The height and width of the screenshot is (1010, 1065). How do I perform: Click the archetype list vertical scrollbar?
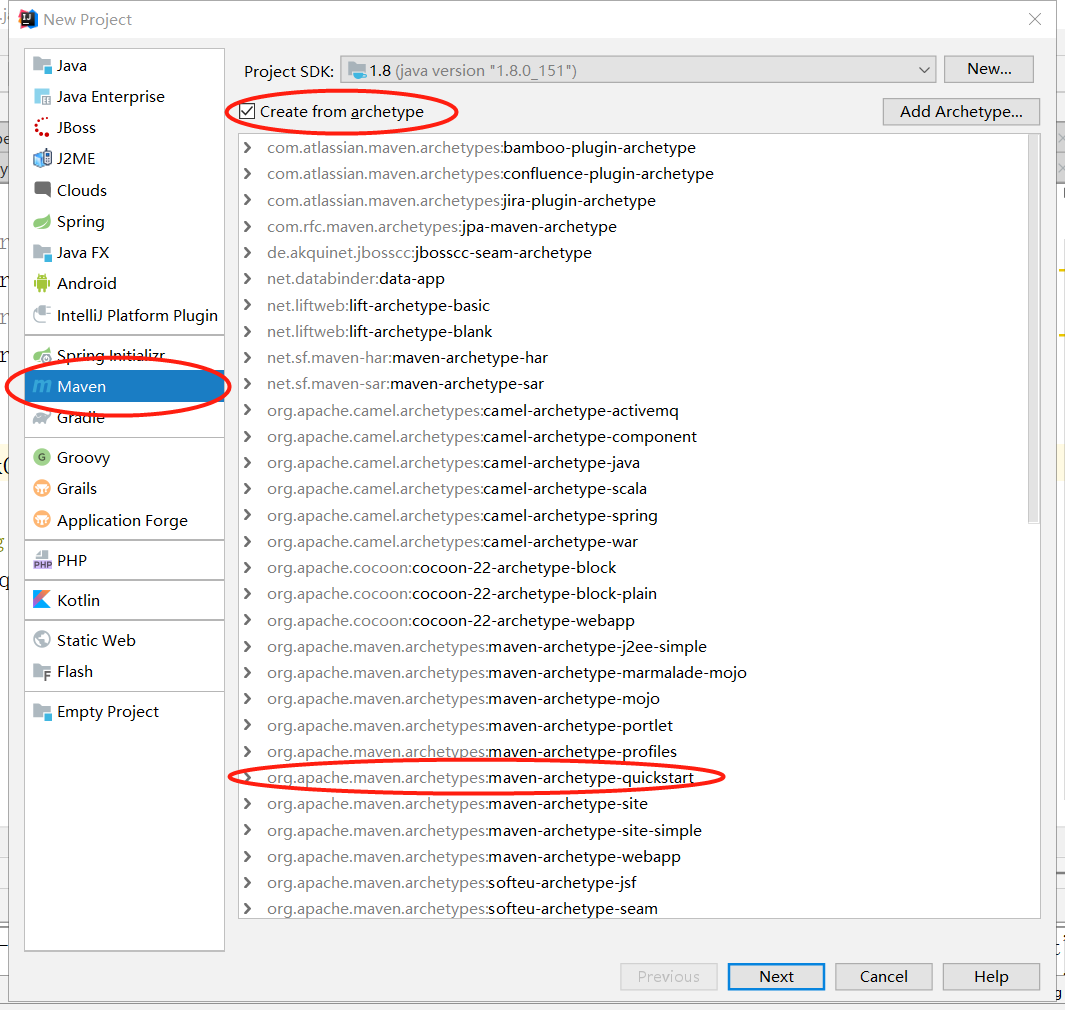click(x=1033, y=329)
